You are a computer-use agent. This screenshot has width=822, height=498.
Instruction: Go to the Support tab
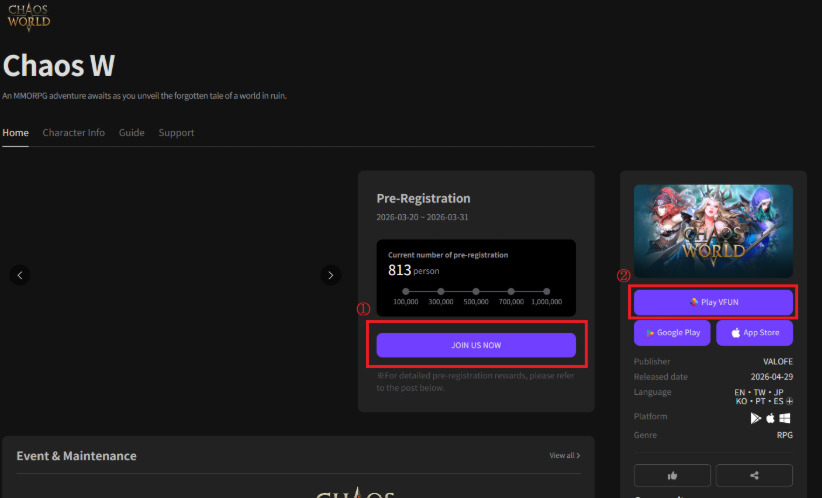[x=176, y=133]
